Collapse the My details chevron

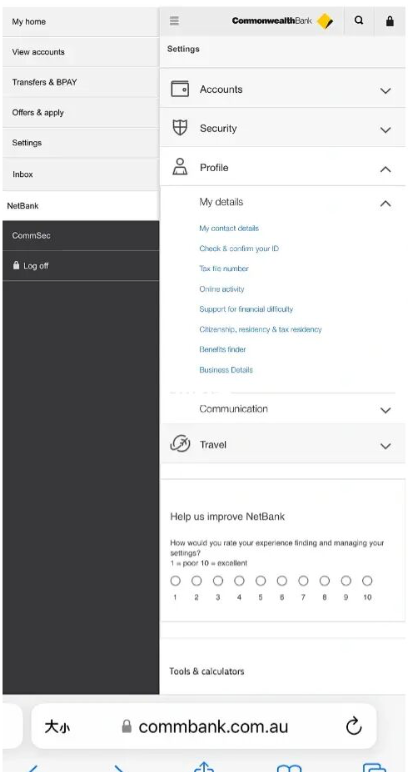tap(385, 203)
